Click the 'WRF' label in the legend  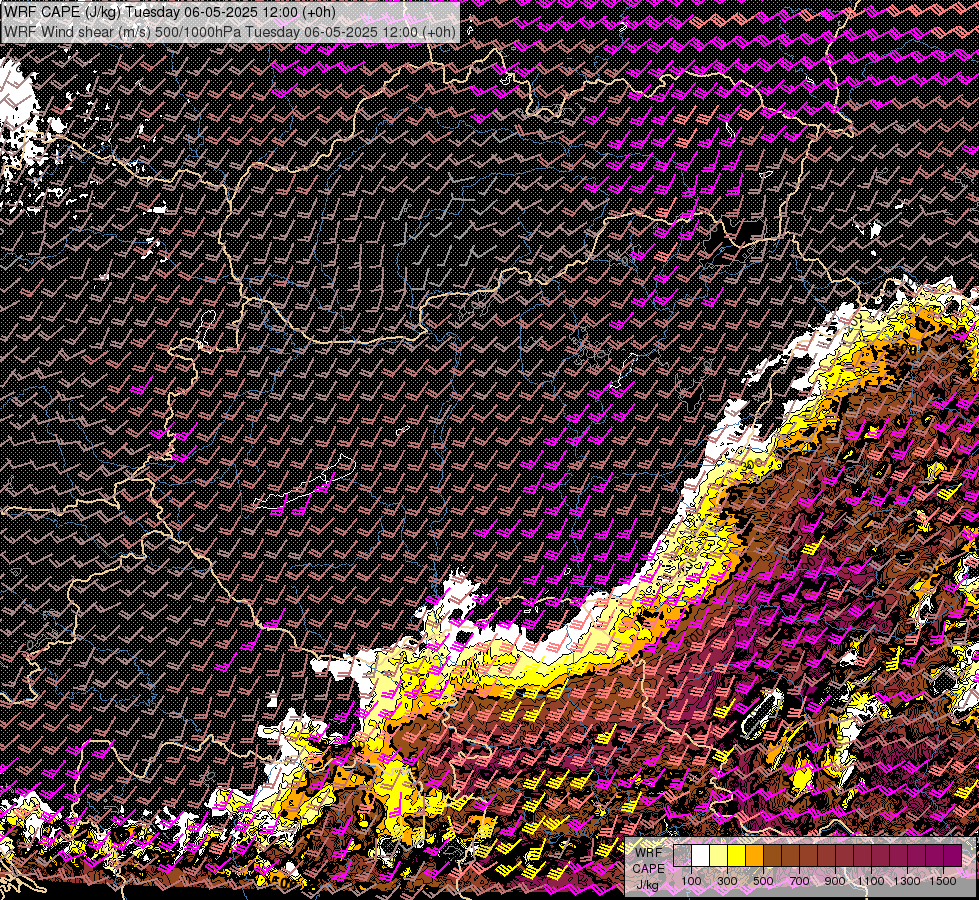click(649, 853)
